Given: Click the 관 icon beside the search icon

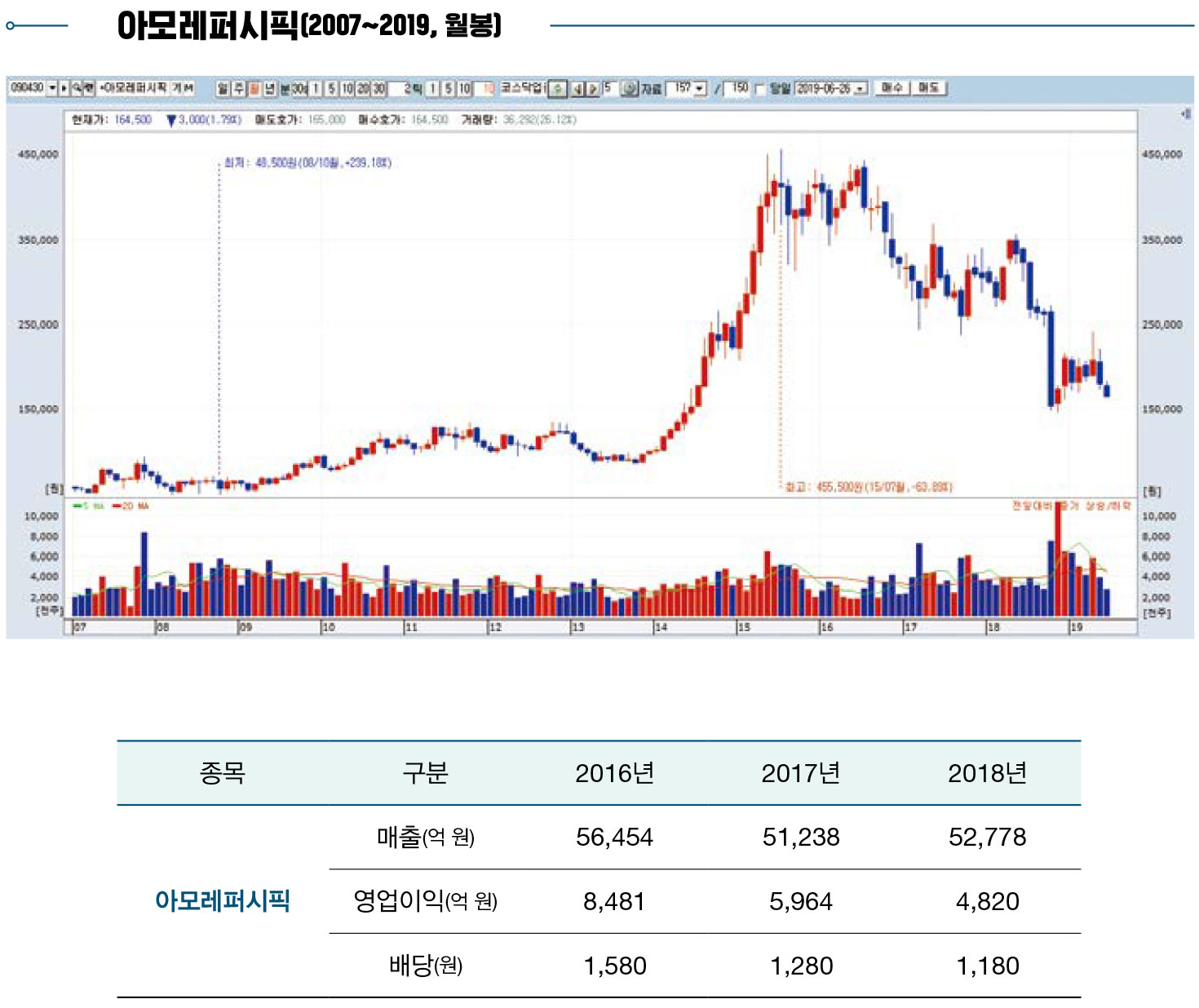Looking at the screenshot, I should click(x=89, y=87).
